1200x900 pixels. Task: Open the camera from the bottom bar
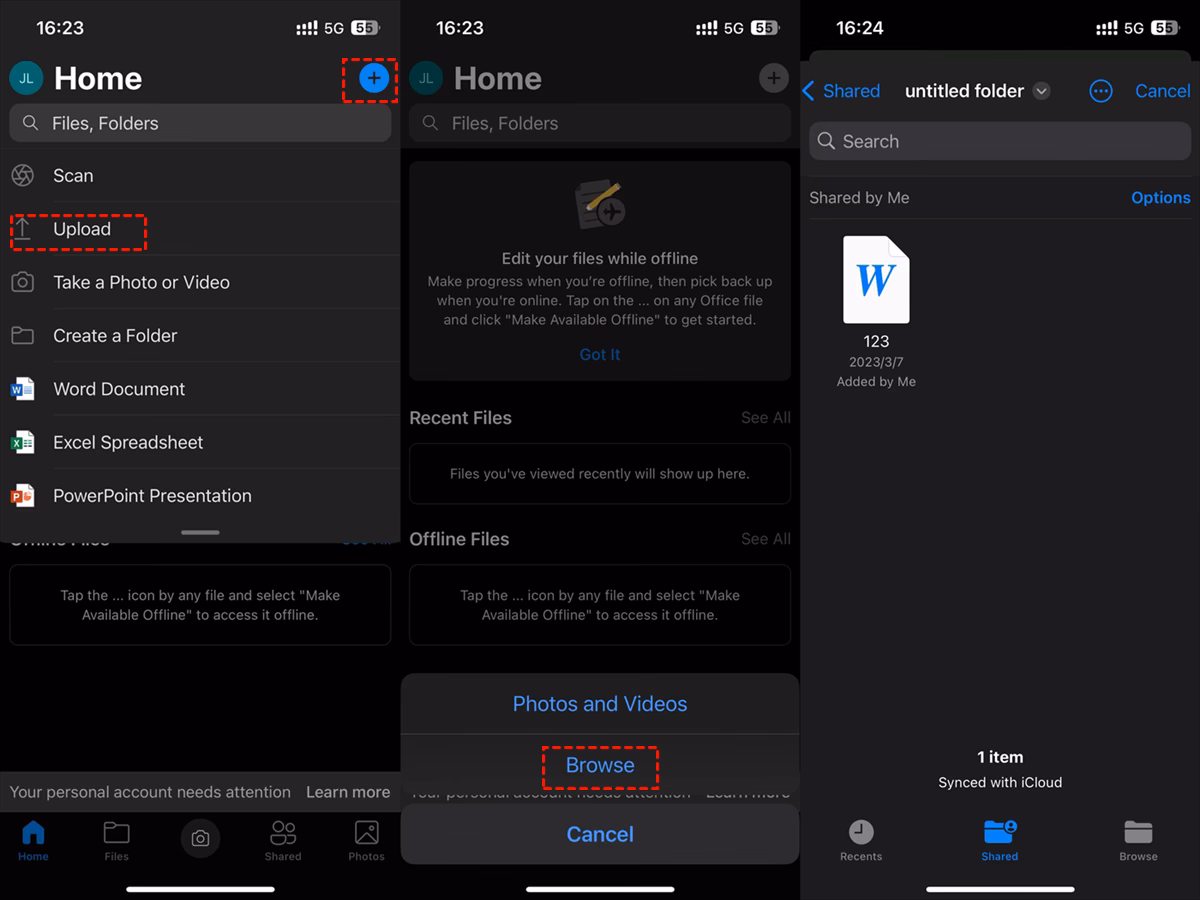(200, 839)
